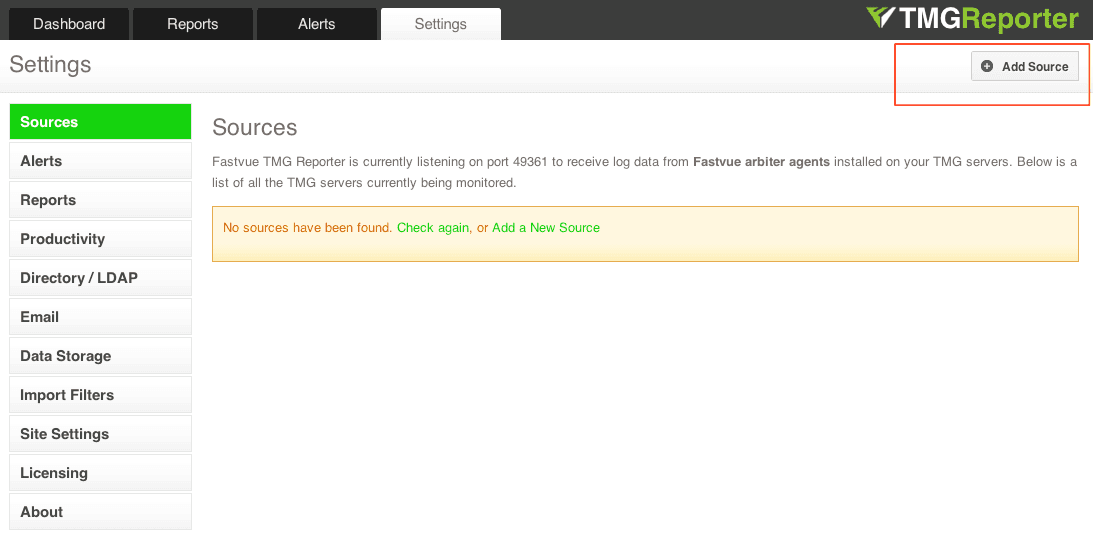
Task: Click the bold 'Fastvue arbiter agents' text
Action: point(761,162)
